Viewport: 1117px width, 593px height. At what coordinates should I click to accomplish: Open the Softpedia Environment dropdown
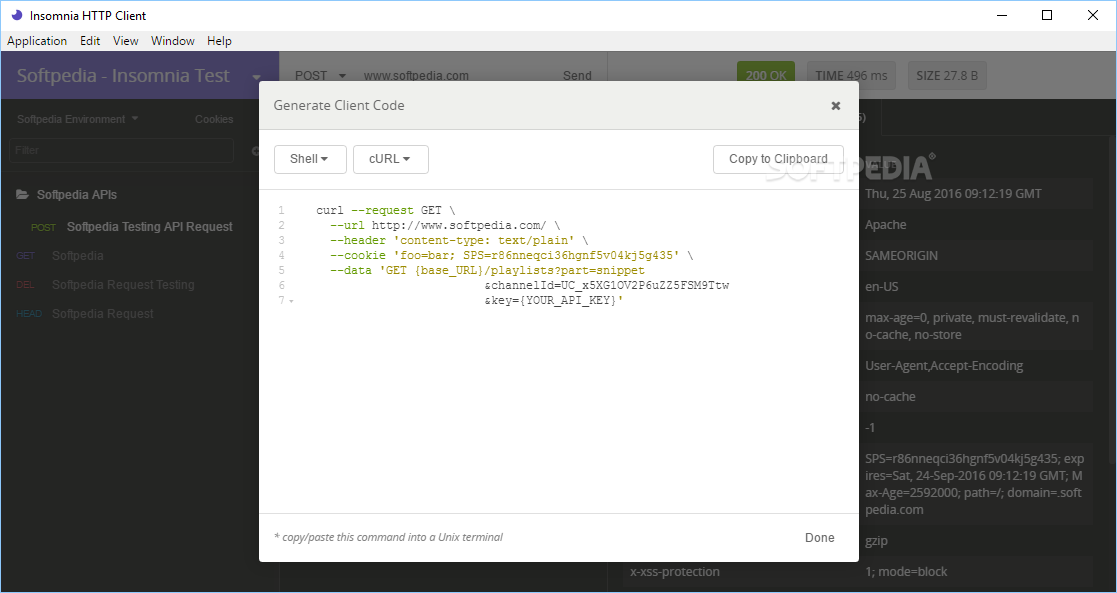[78, 119]
